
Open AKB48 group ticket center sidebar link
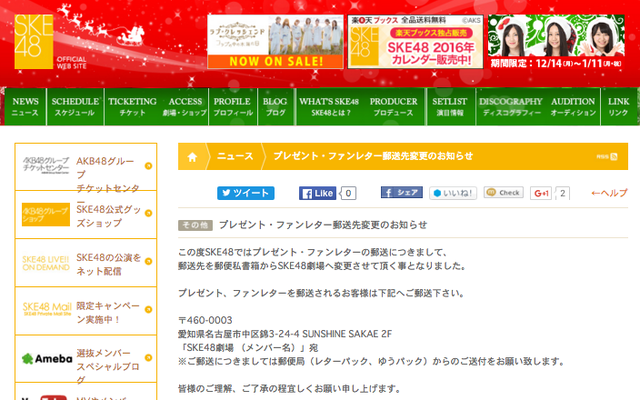pos(86,167)
